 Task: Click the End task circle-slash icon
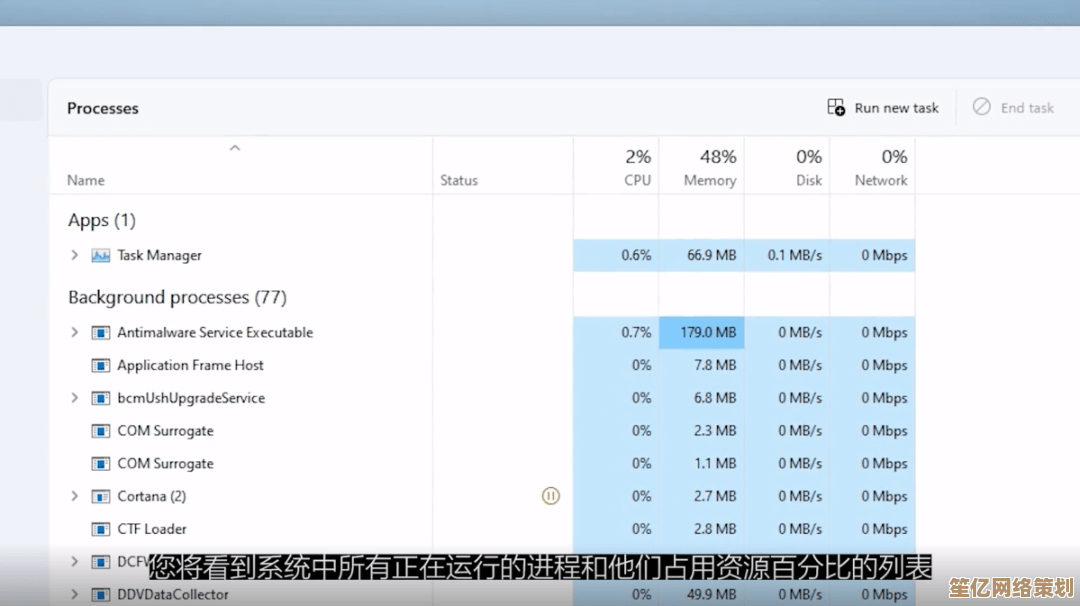click(982, 107)
